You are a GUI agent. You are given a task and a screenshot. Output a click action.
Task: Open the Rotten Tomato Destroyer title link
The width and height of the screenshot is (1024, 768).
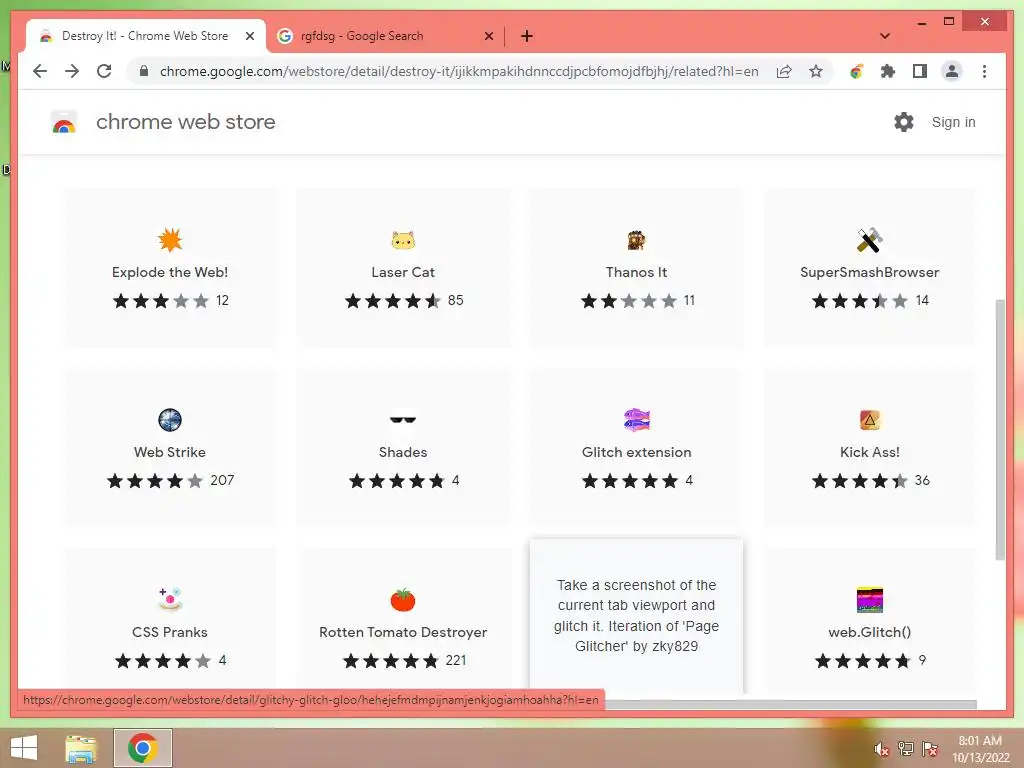pyautogui.click(x=403, y=632)
